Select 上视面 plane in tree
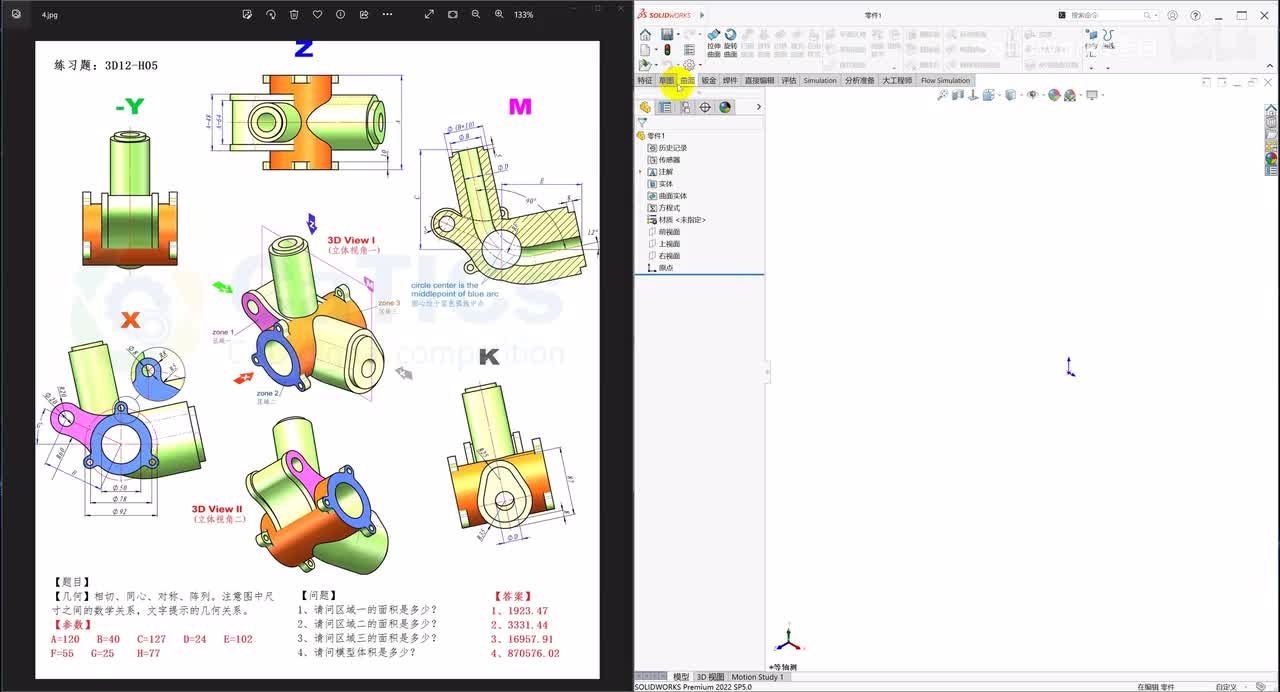Viewport: 1280px width, 692px height. point(664,244)
